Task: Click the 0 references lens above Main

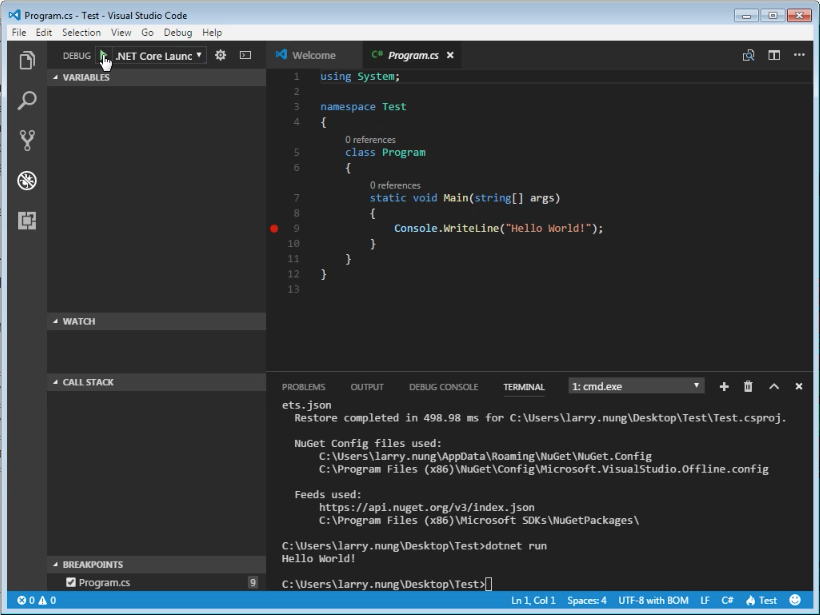Action: 395,186
